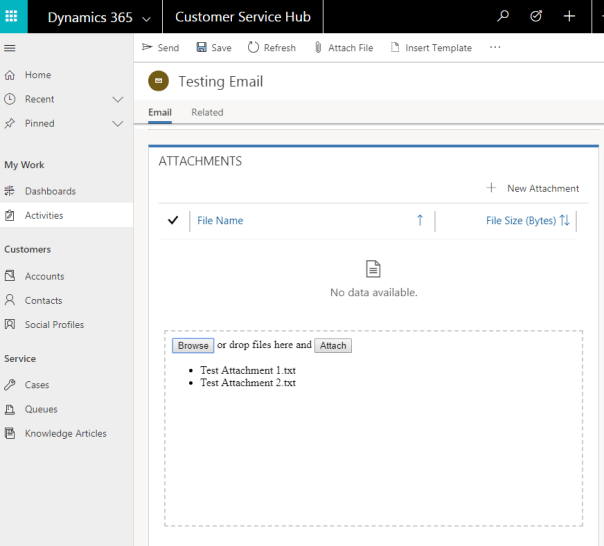Click the Attach File paperclip command
This screenshot has height=546, width=604.
click(343, 48)
